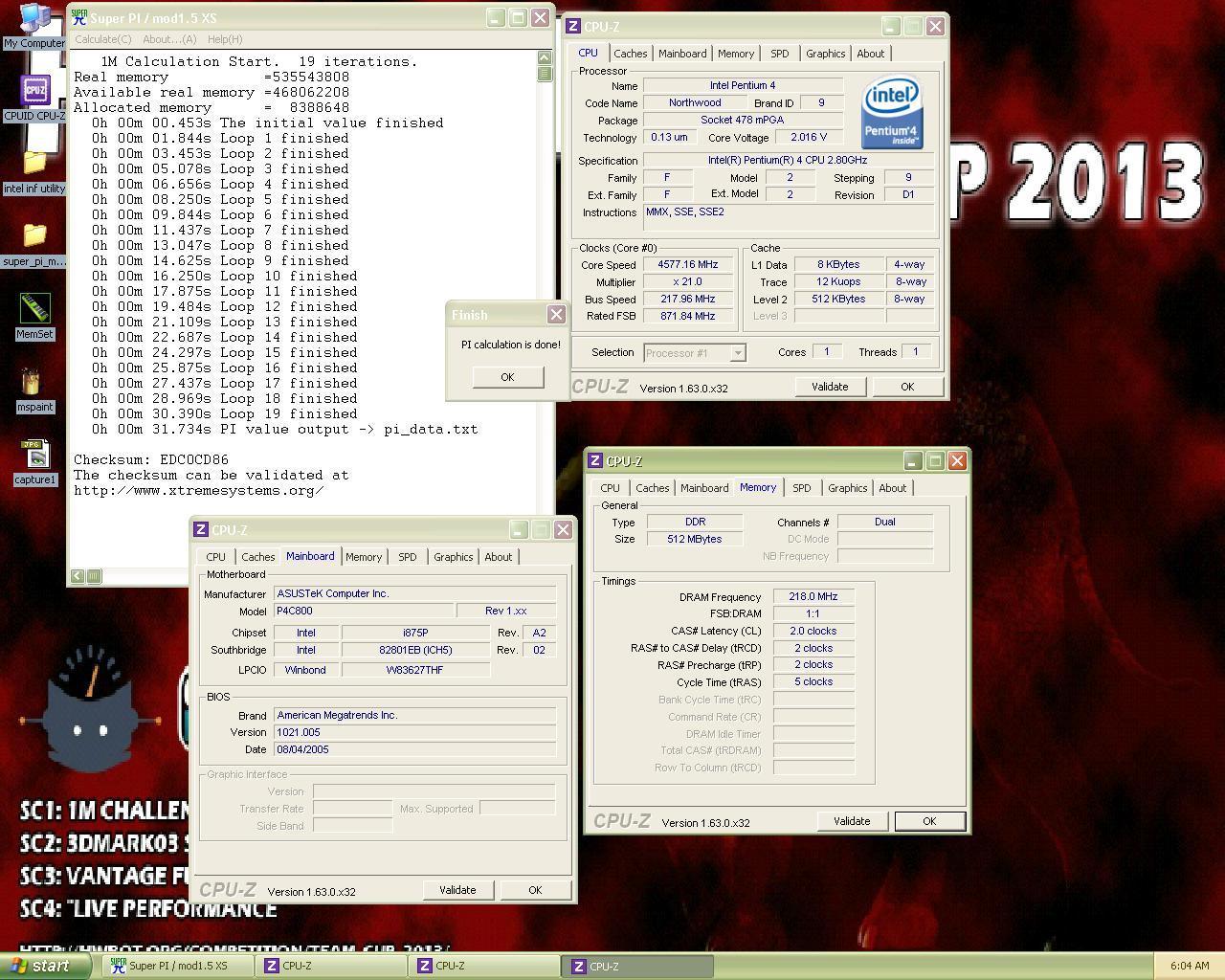Open capture1 JPG file icon
This screenshot has width=1225, height=980.
(34, 462)
